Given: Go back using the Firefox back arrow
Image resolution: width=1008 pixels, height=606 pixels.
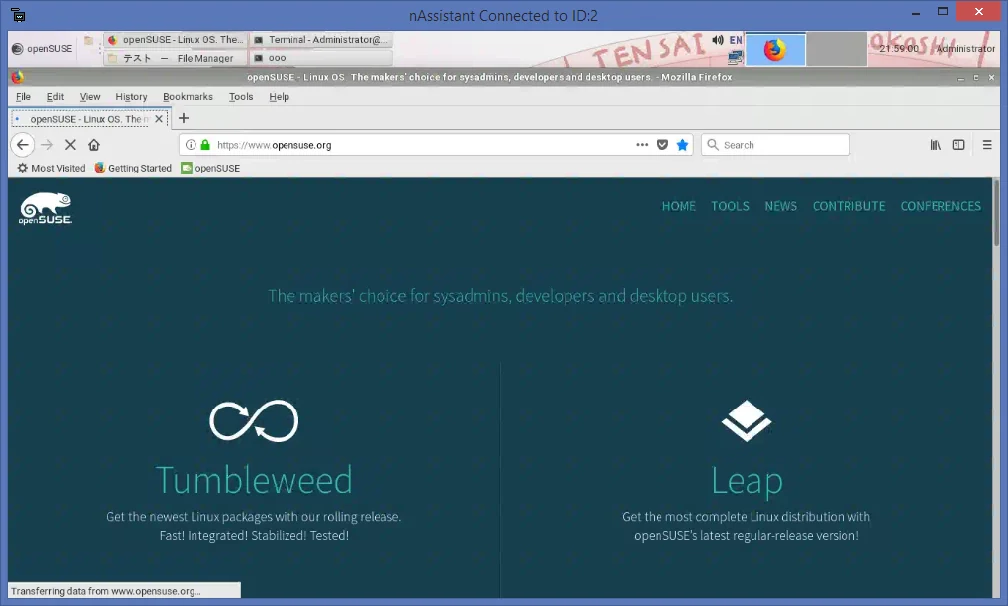Looking at the screenshot, I should 22,145.
